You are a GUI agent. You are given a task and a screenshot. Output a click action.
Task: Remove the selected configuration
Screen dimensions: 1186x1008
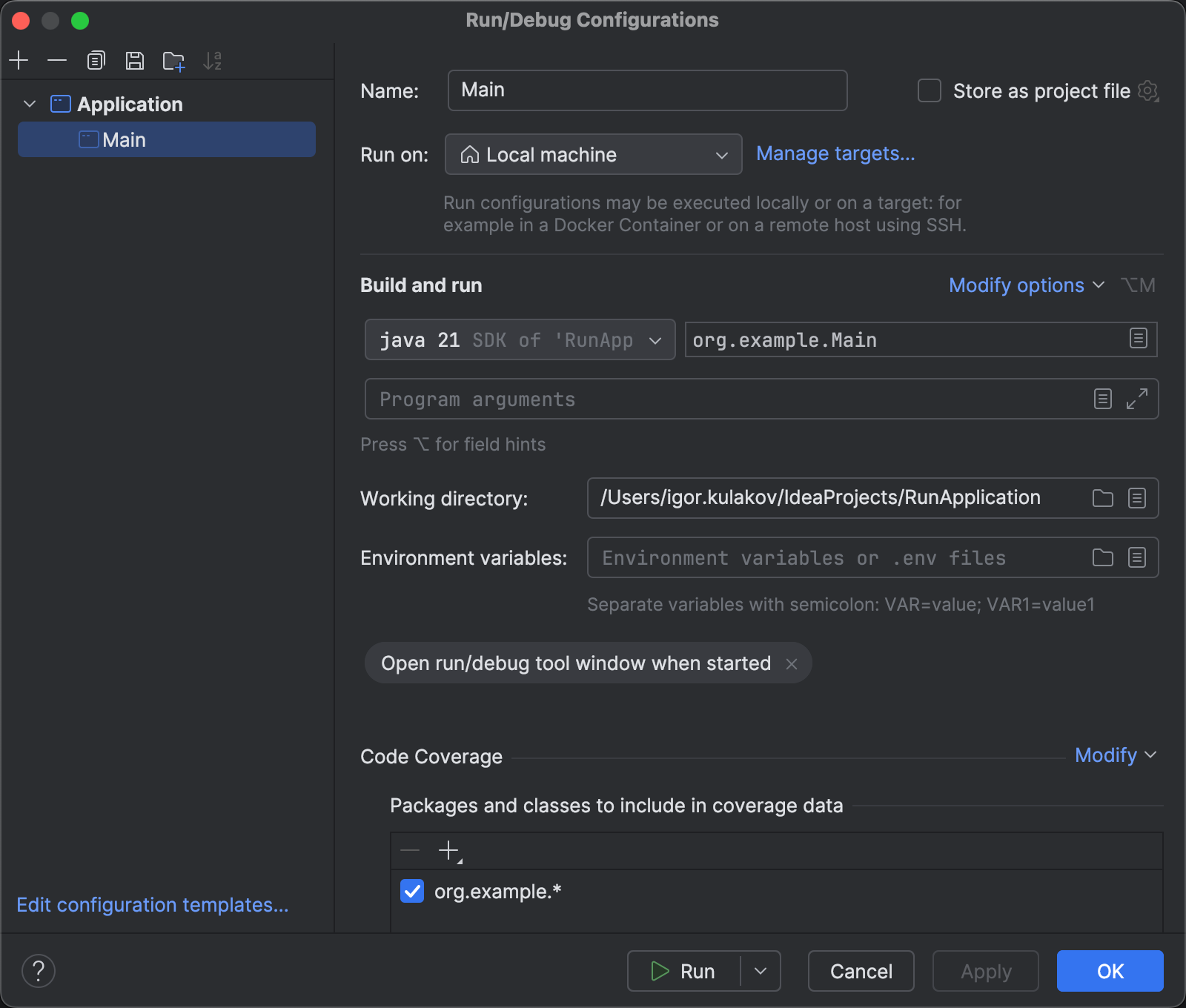(x=57, y=60)
